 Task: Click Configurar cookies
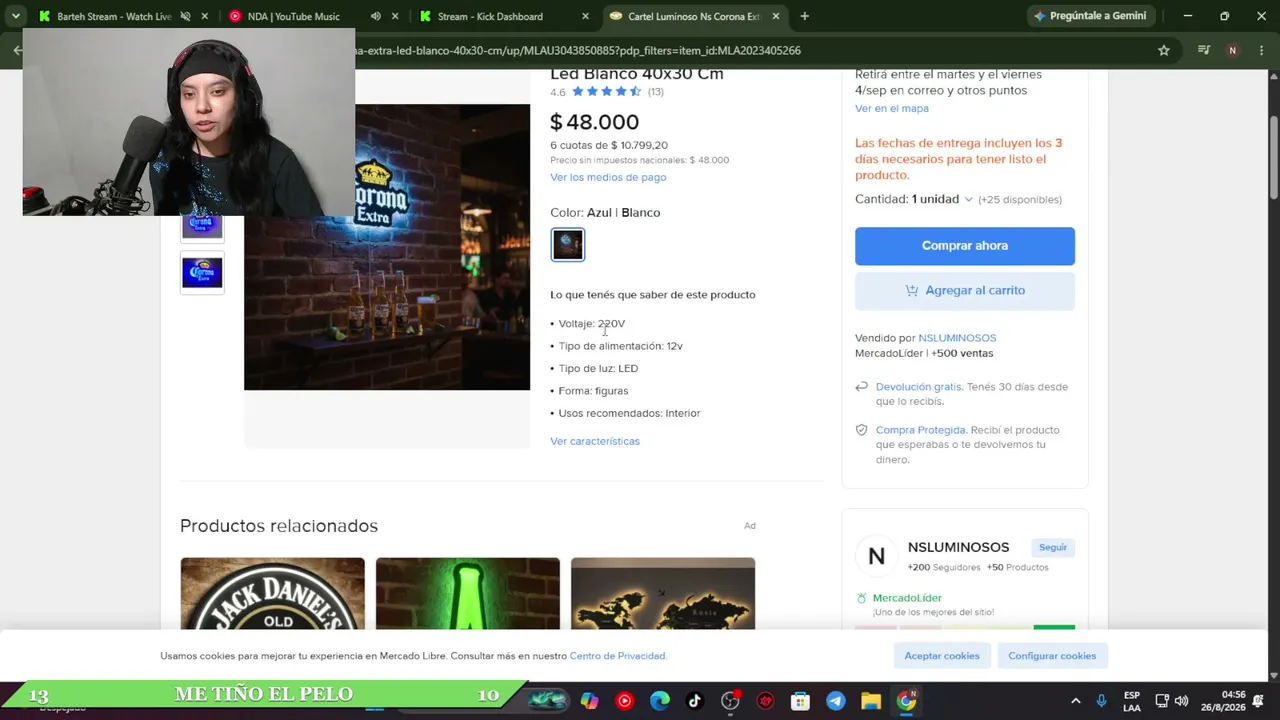pos(1052,656)
